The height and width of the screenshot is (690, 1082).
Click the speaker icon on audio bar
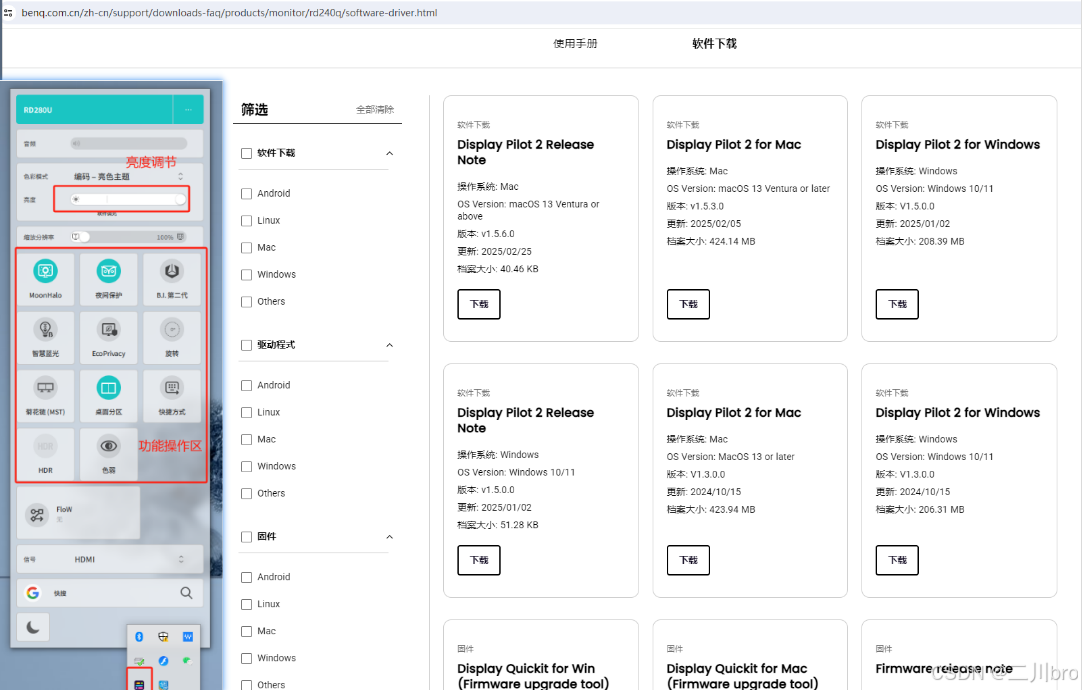(76, 144)
